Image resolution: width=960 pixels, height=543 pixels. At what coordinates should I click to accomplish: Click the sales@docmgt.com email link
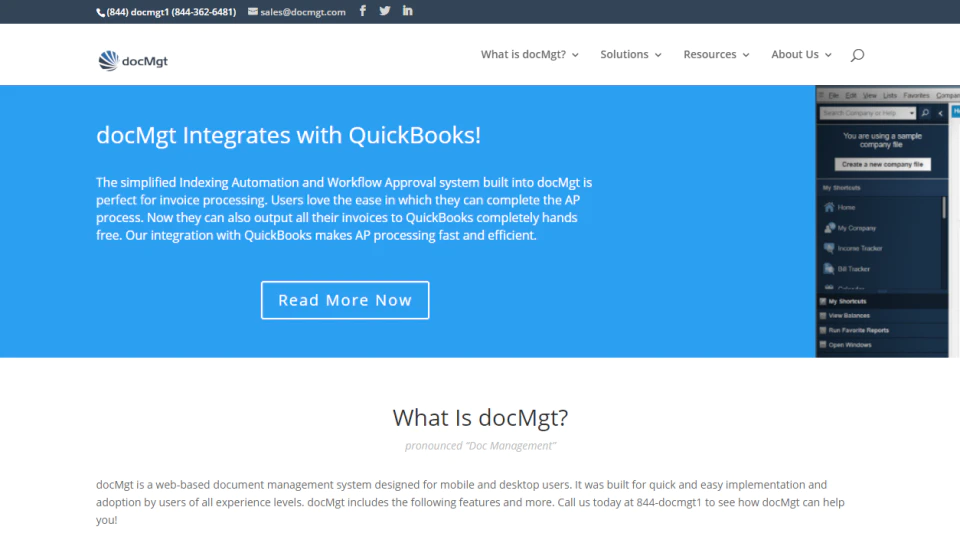tap(302, 12)
